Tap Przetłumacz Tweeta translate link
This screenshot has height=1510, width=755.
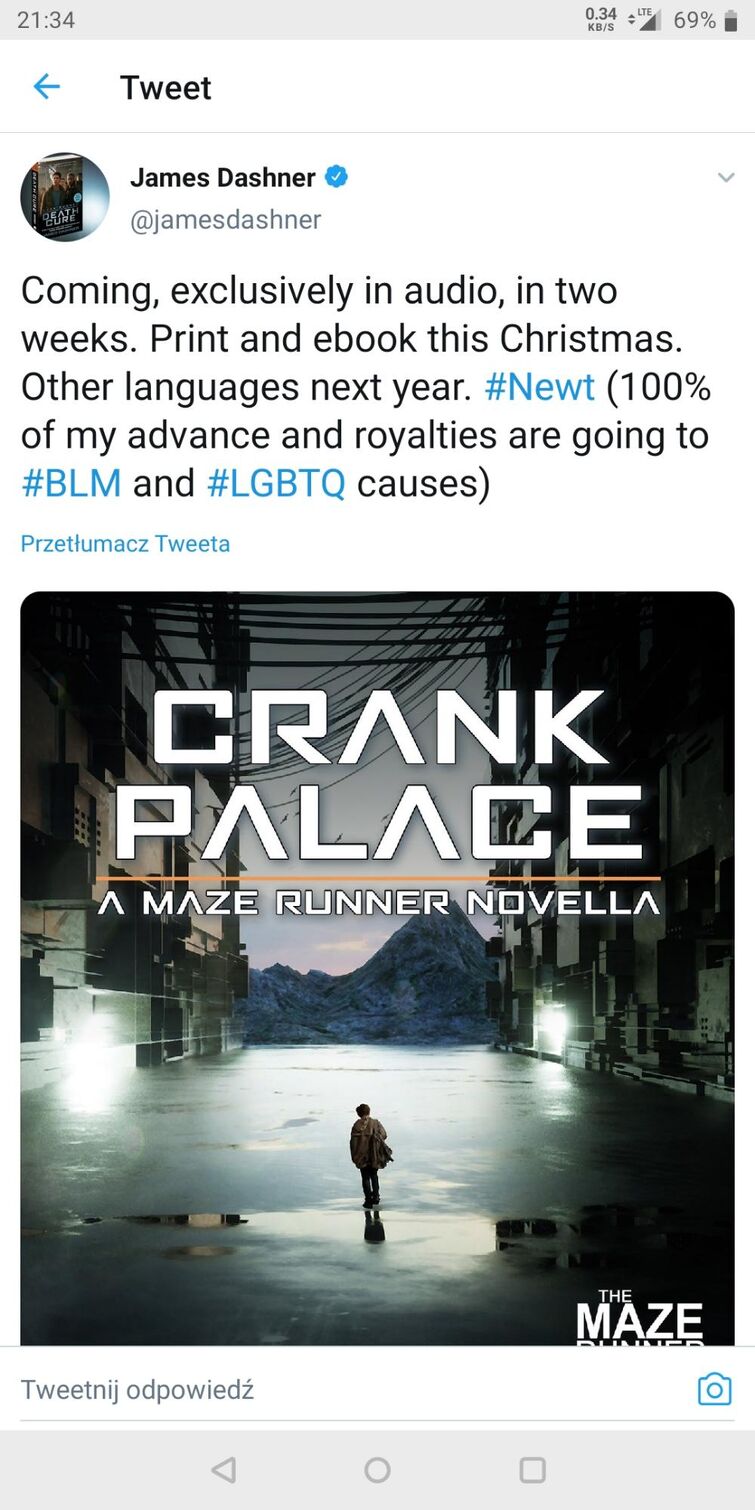(125, 544)
